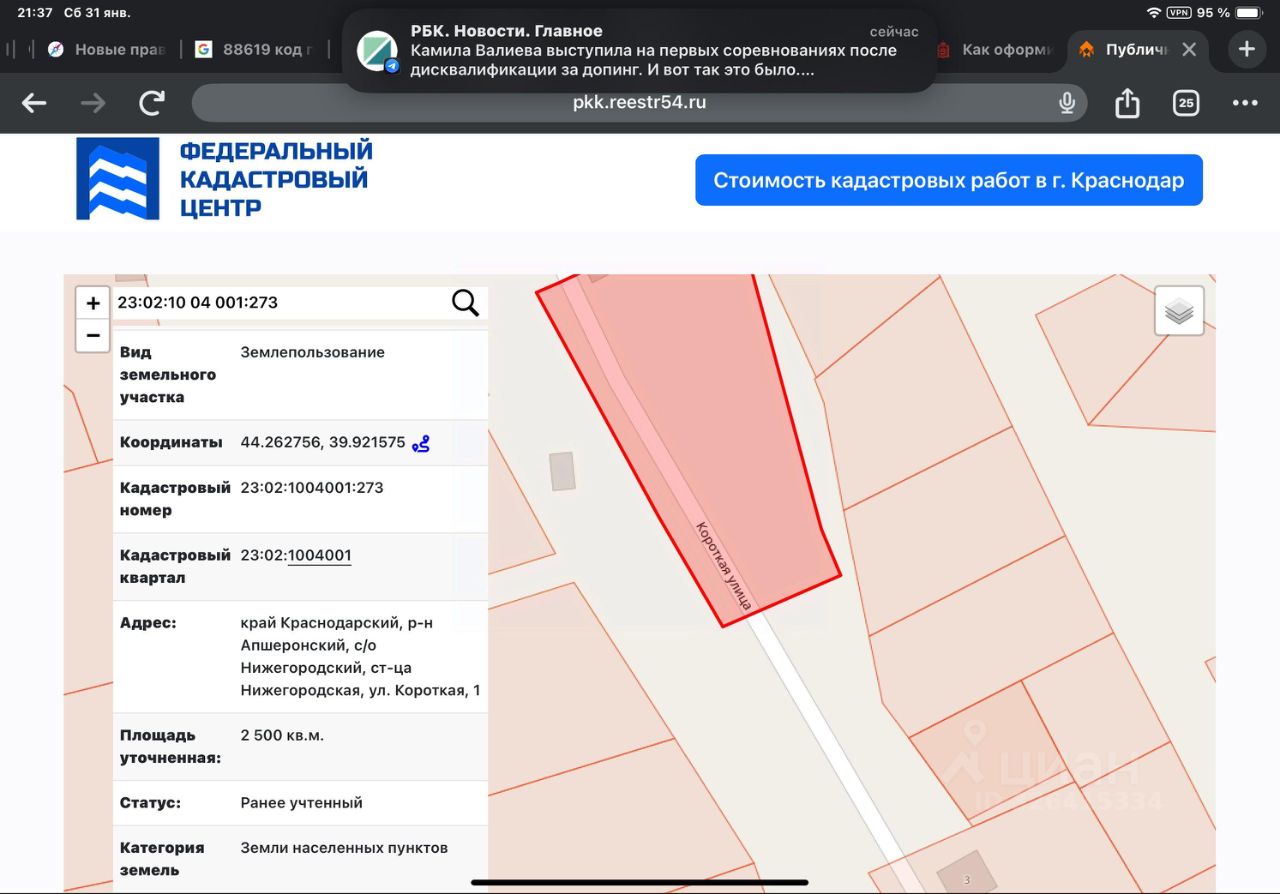Show all 25 open tabs

1186,102
